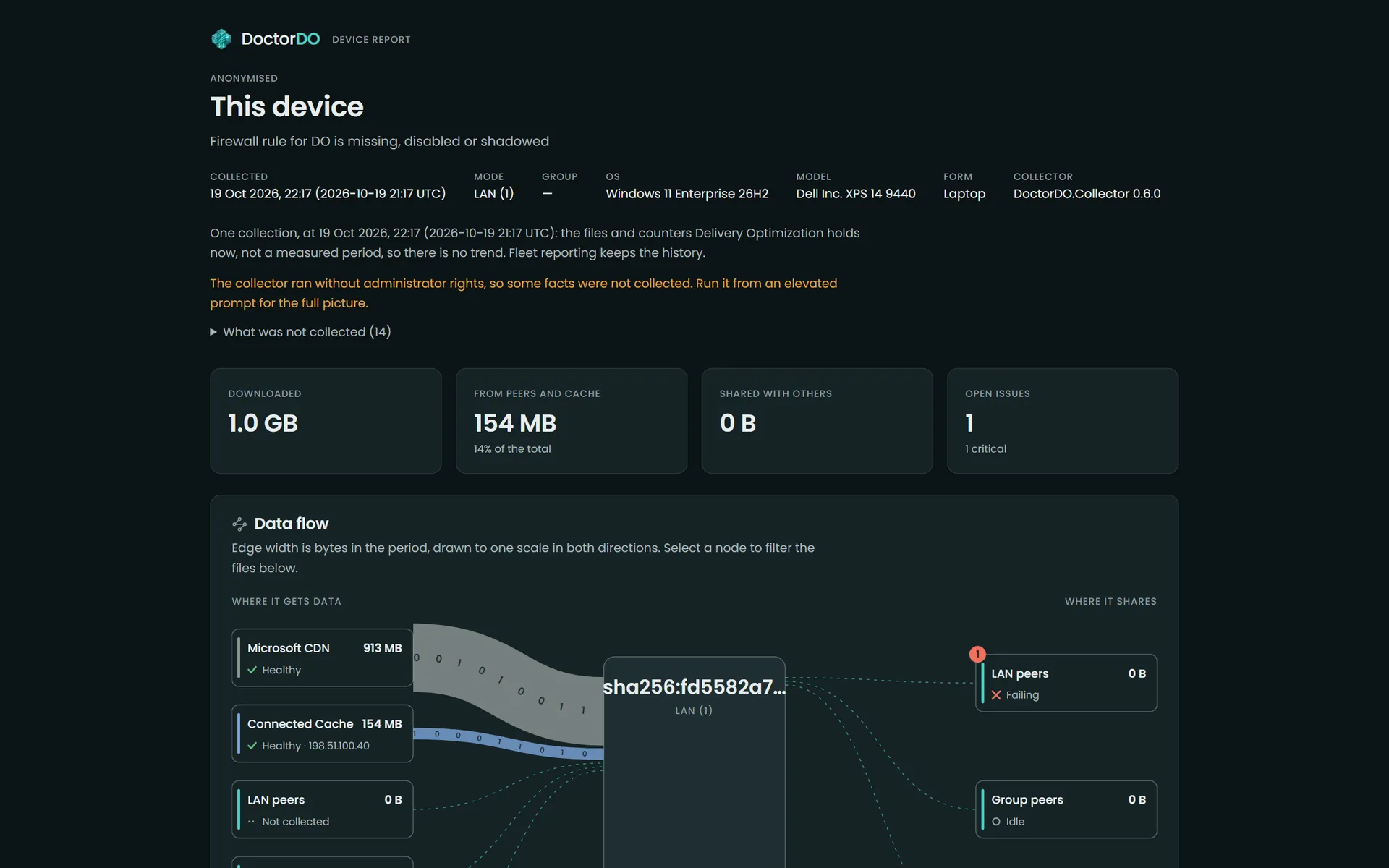Click the 'WHERE IT GETS DATA' label
The height and width of the screenshot is (868, 1389).
pos(286,601)
